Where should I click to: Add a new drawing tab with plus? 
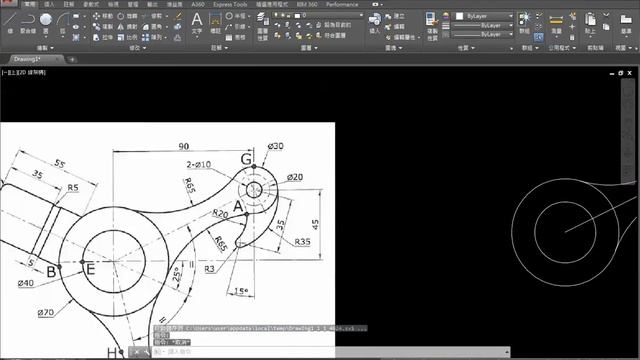[72, 60]
